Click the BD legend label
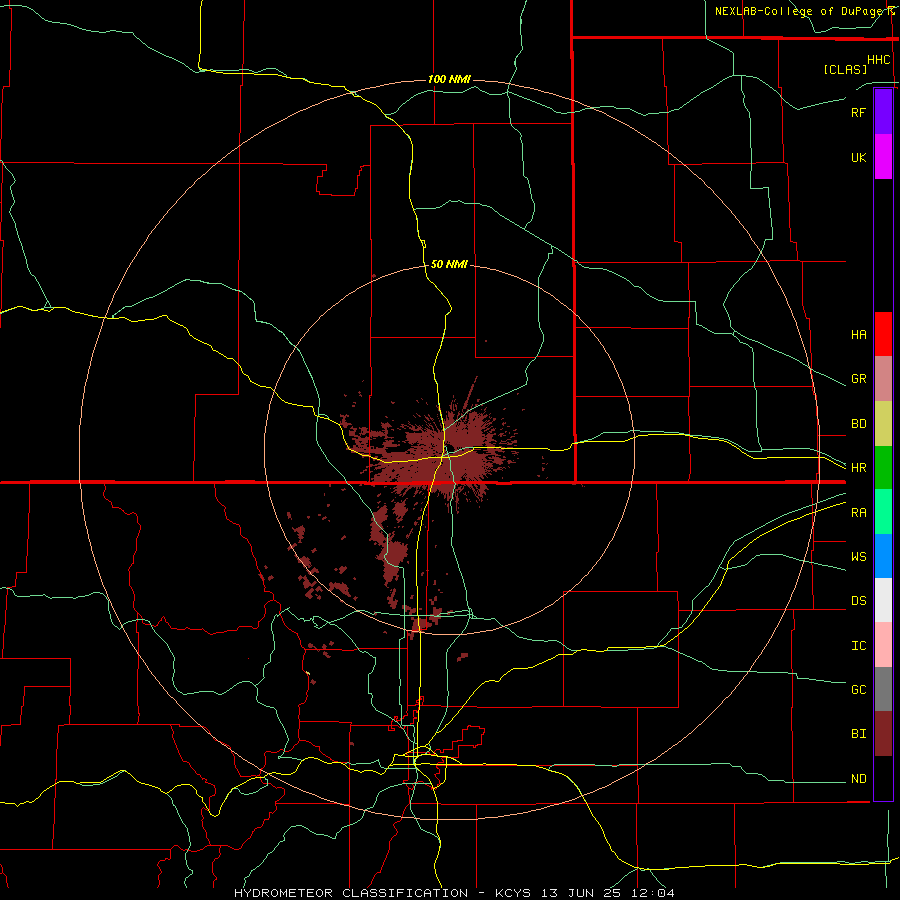900x900 pixels. pyautogui.click(x=858, y=424)
